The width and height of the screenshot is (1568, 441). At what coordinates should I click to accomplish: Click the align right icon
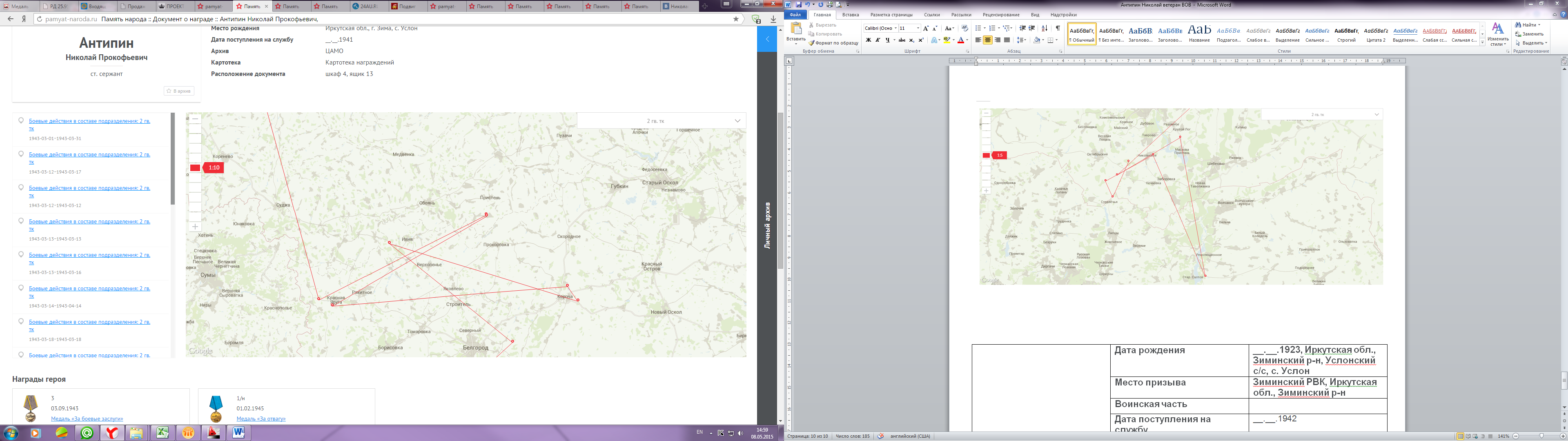998,40
